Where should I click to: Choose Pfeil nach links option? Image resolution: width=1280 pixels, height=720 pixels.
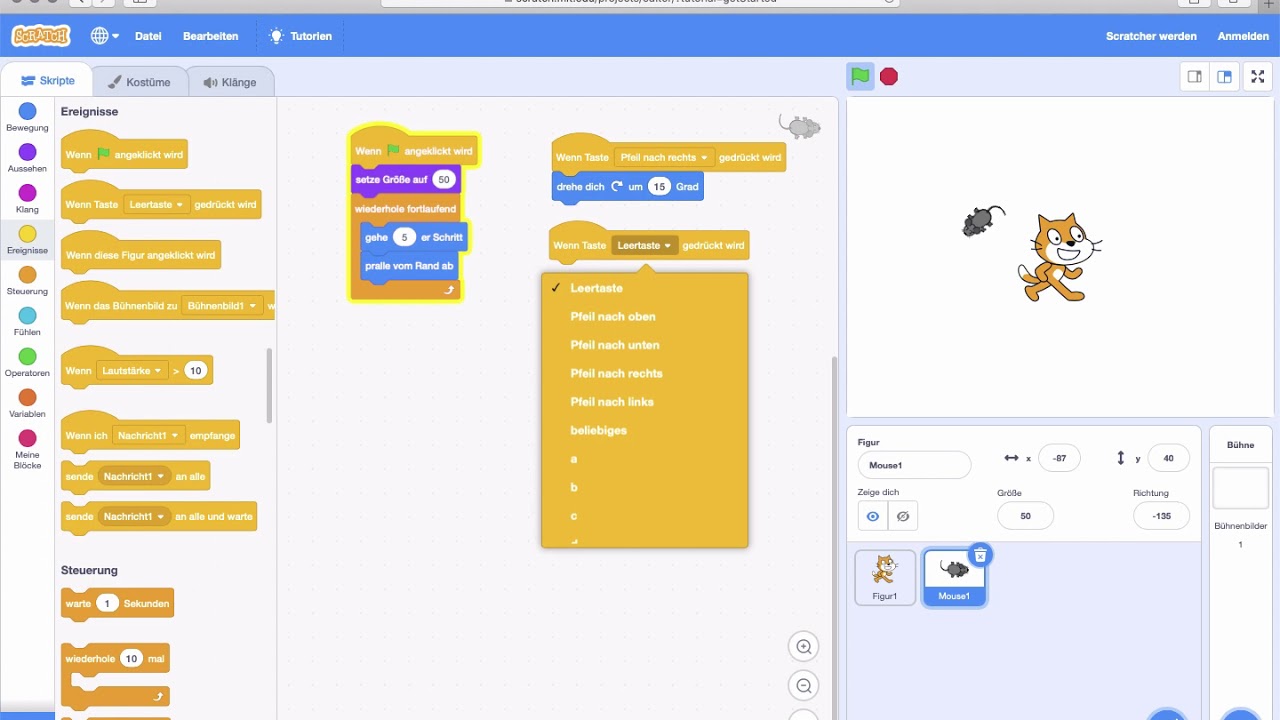coord(645,402)
